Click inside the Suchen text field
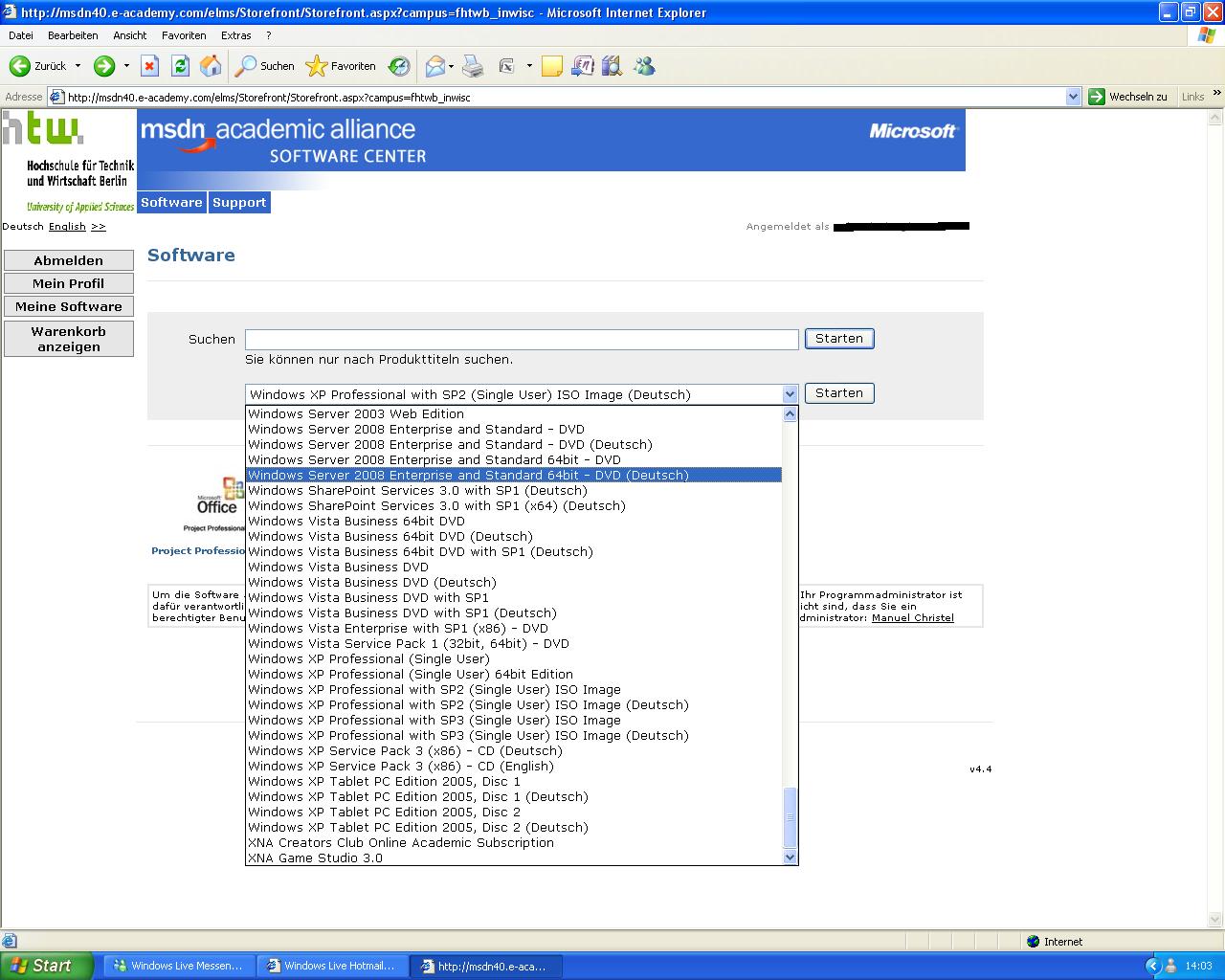 pos(522,339)
